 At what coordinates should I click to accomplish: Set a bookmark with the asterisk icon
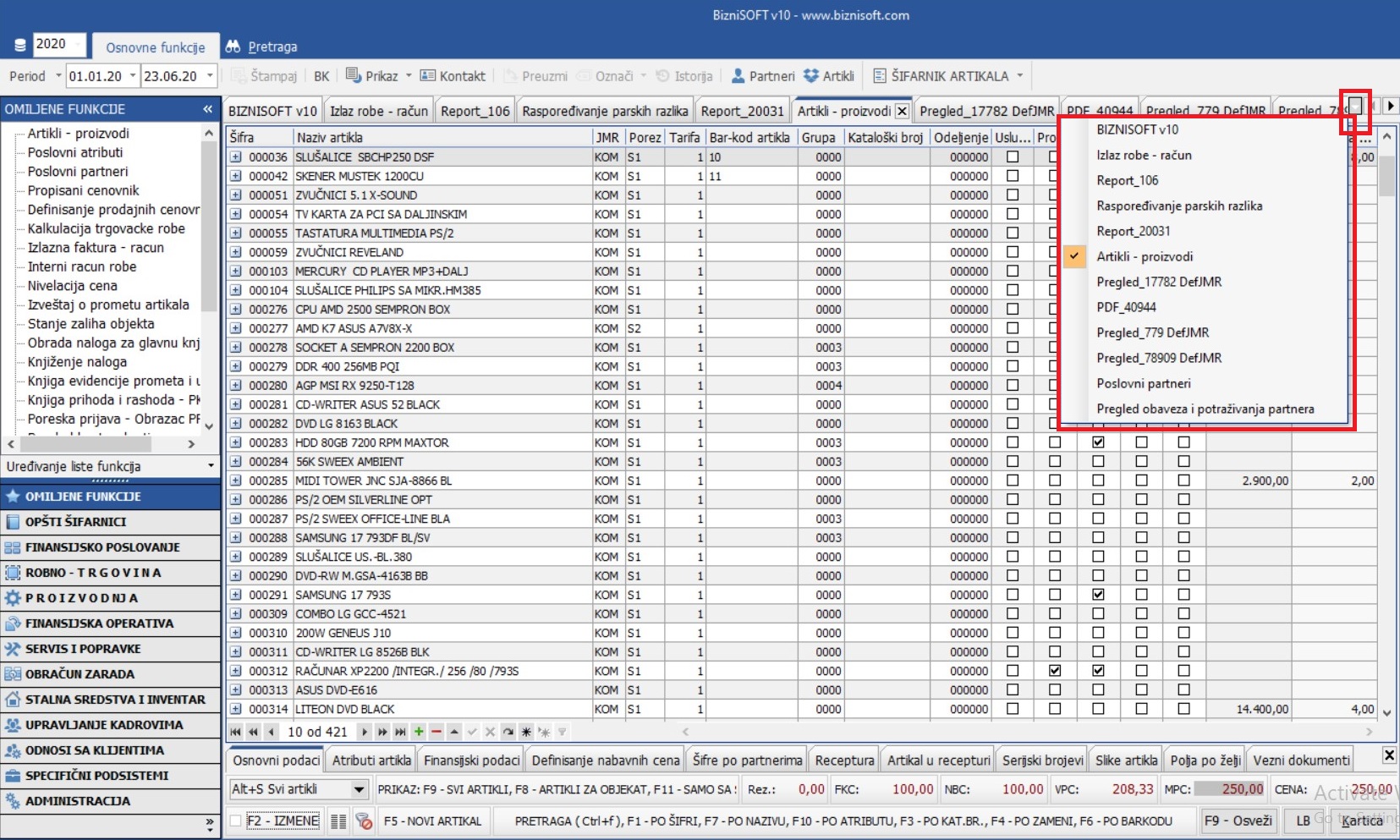coord(526,732)
